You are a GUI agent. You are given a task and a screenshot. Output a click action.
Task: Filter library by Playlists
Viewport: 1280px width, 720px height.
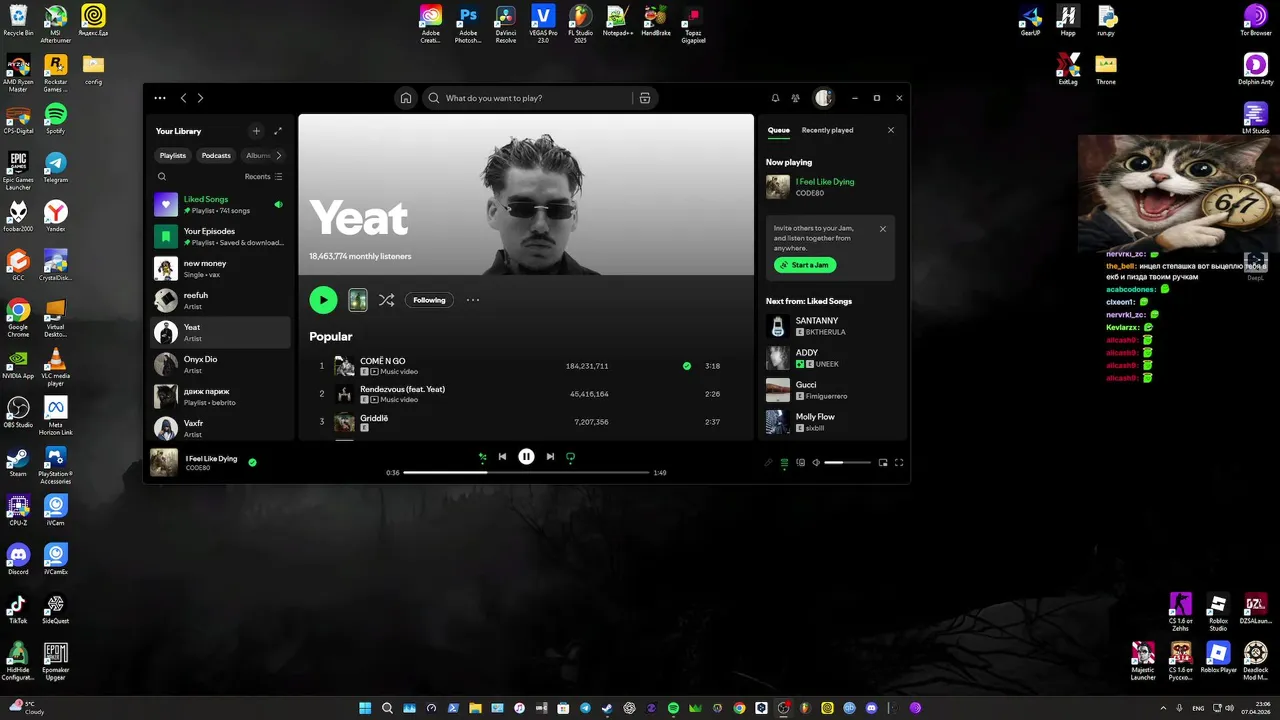pos(173,156)
